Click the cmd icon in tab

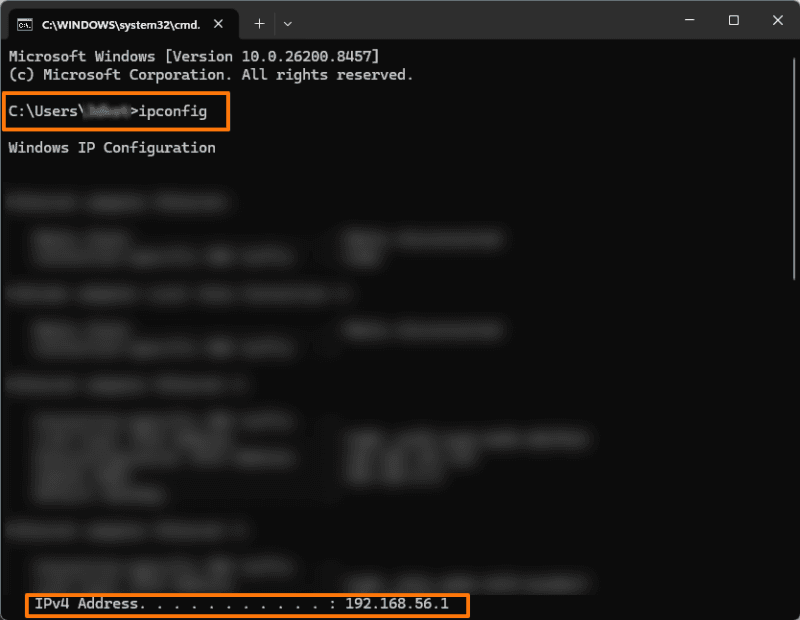pos(24,24)
